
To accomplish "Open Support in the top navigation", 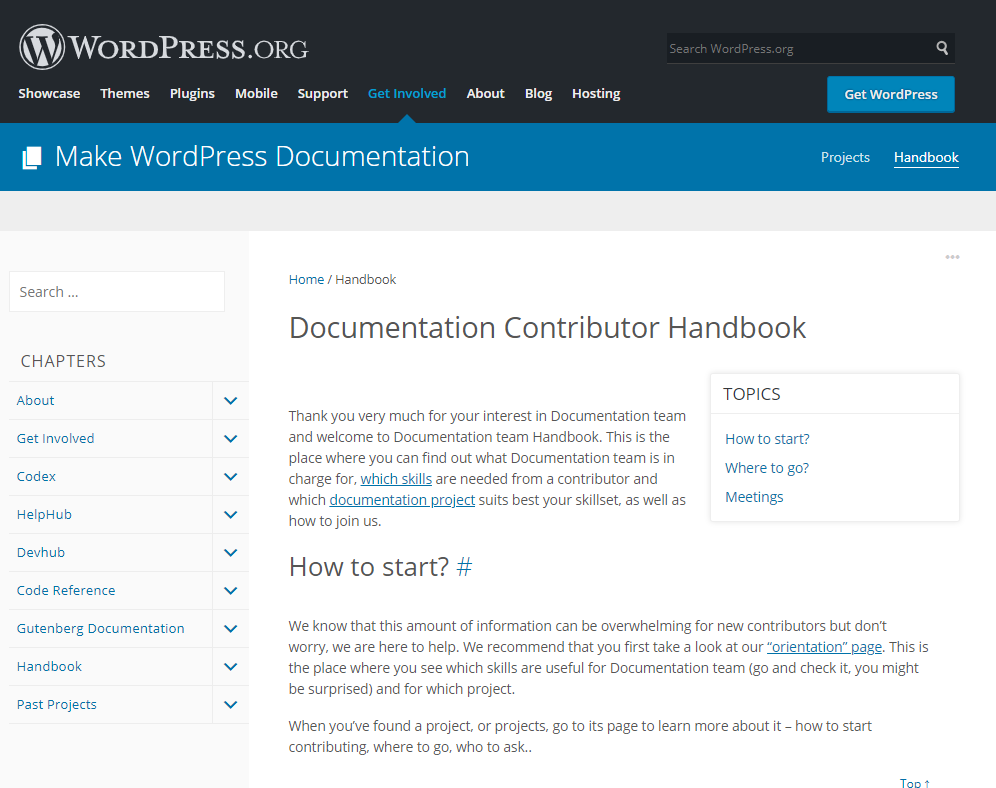I will coord(323,93).
